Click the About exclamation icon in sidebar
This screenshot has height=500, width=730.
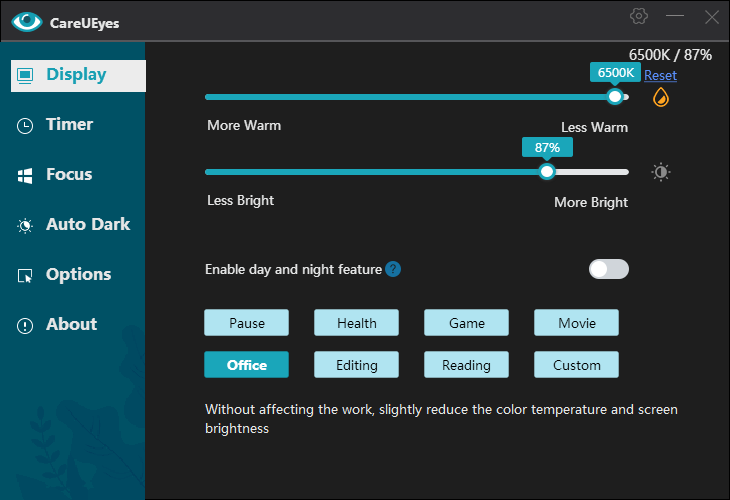(25, 325)
